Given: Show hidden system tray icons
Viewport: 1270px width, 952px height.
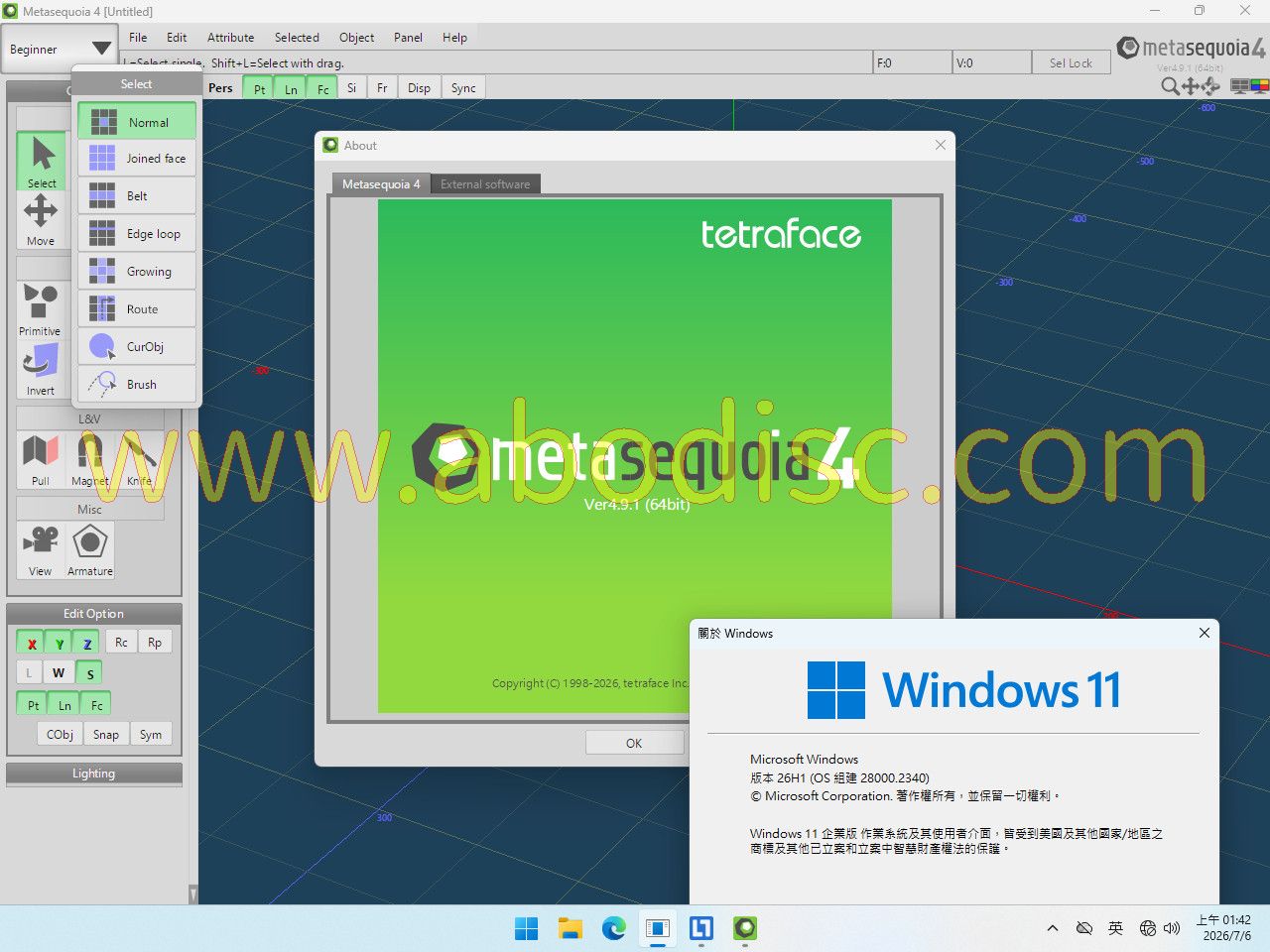Looking at the screenshot, I should point(1052,928).
